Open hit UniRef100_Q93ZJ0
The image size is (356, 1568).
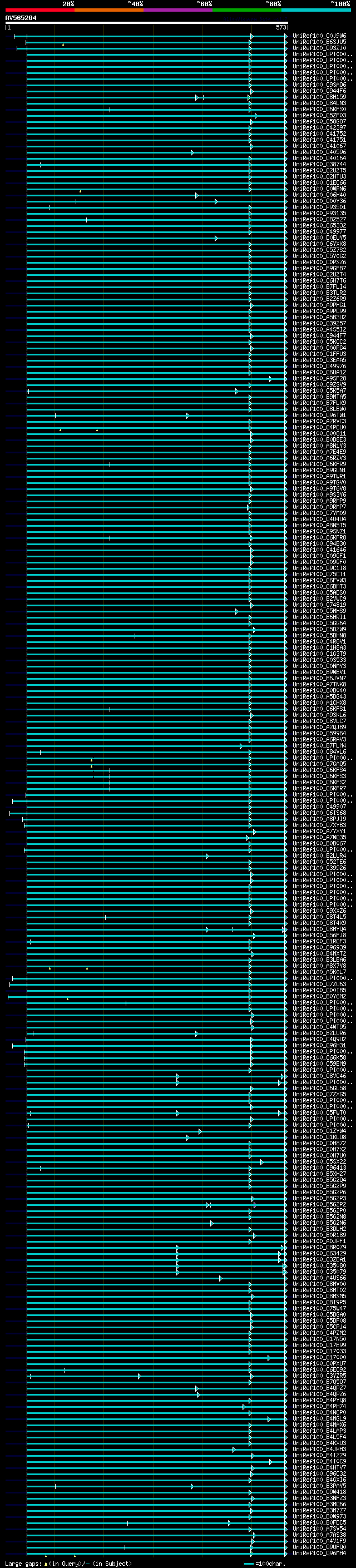tap(319, 48)
